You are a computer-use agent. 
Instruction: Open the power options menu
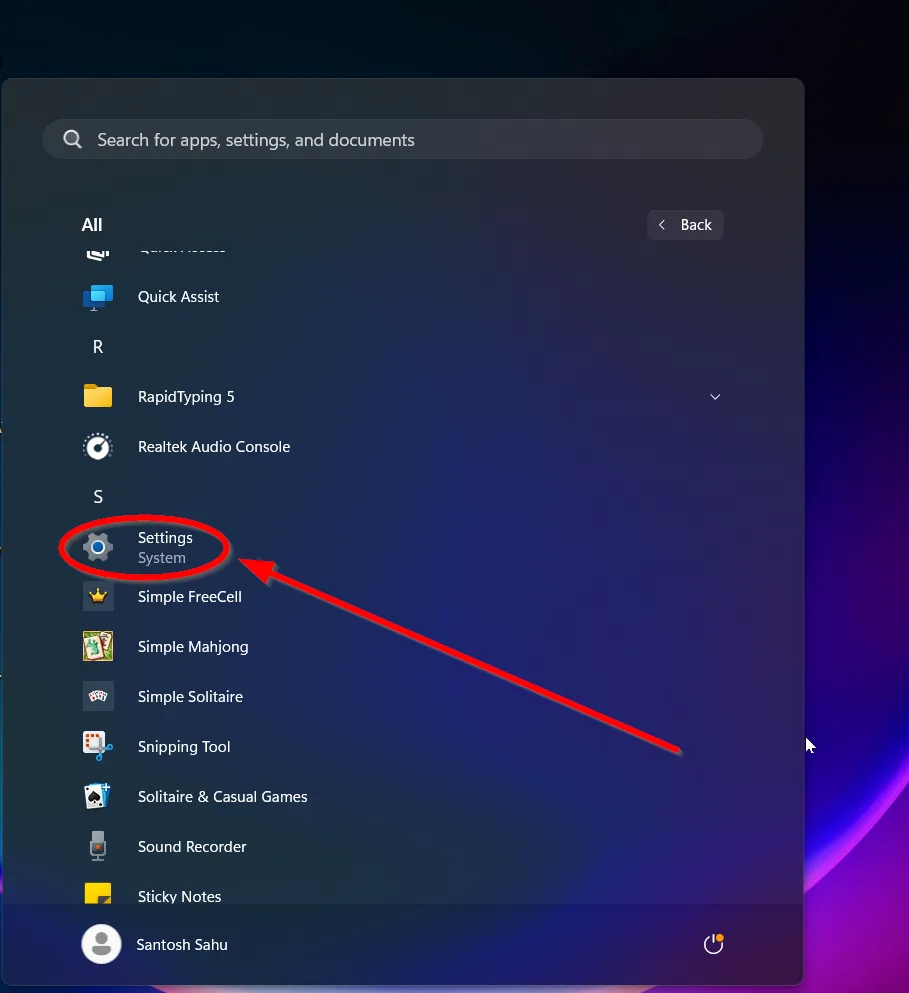coord(713,943)
